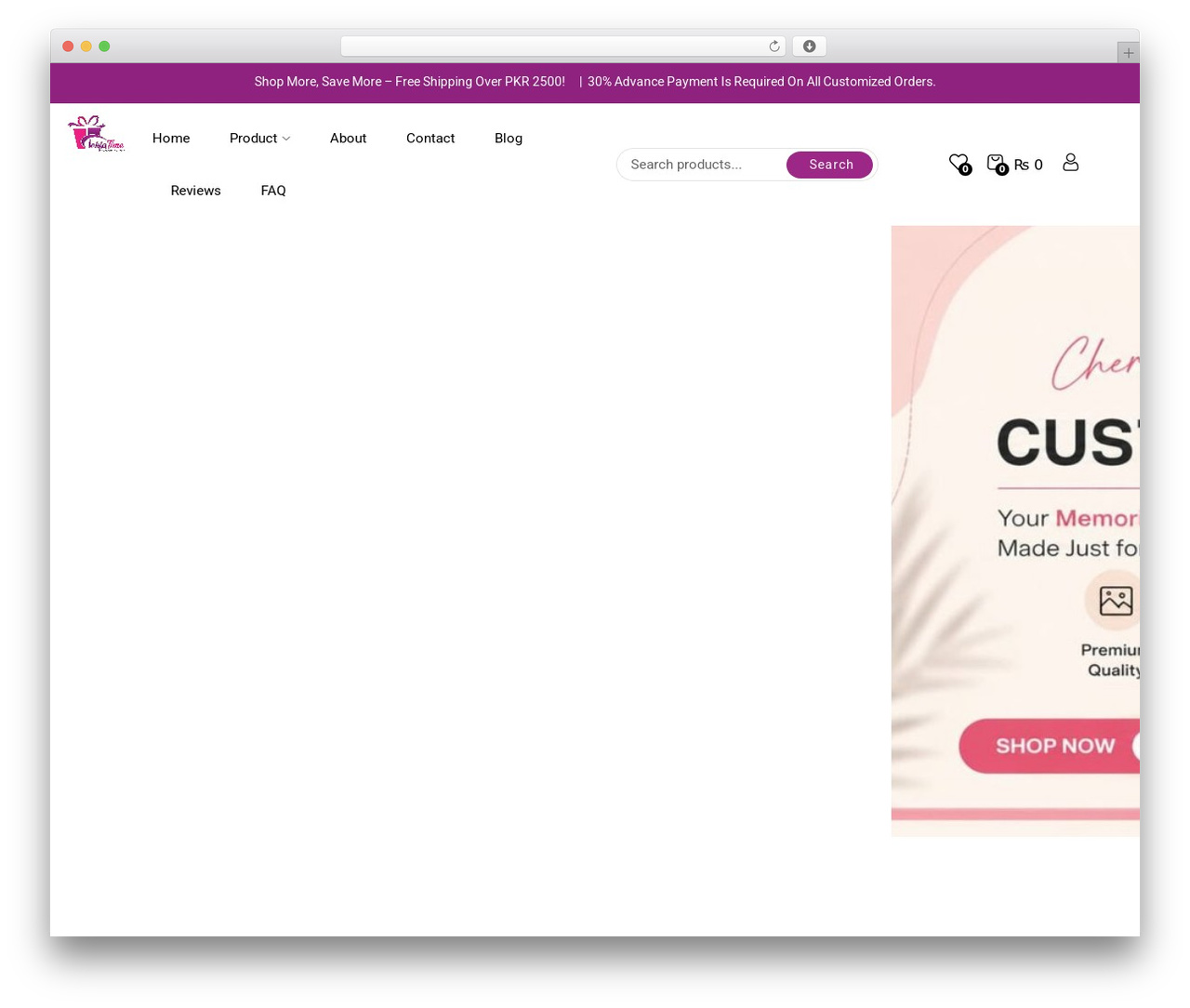The image size is (1190, 1008).
Task: Click the Rs 0 cart total
Action: click(1028, 165)
